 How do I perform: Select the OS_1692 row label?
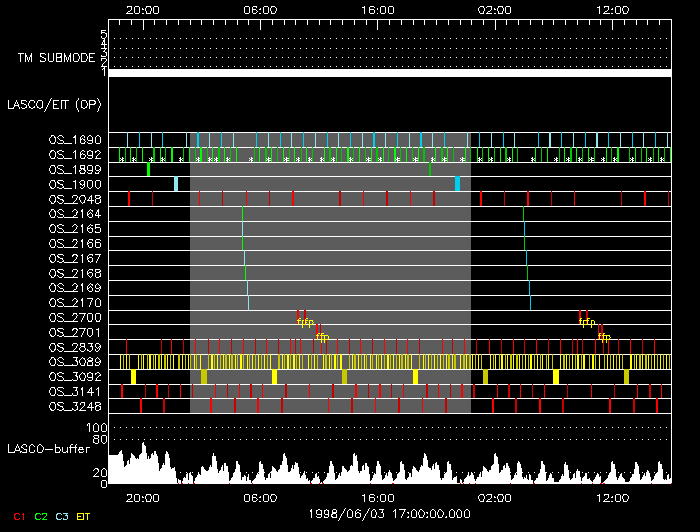click(75, 155)
